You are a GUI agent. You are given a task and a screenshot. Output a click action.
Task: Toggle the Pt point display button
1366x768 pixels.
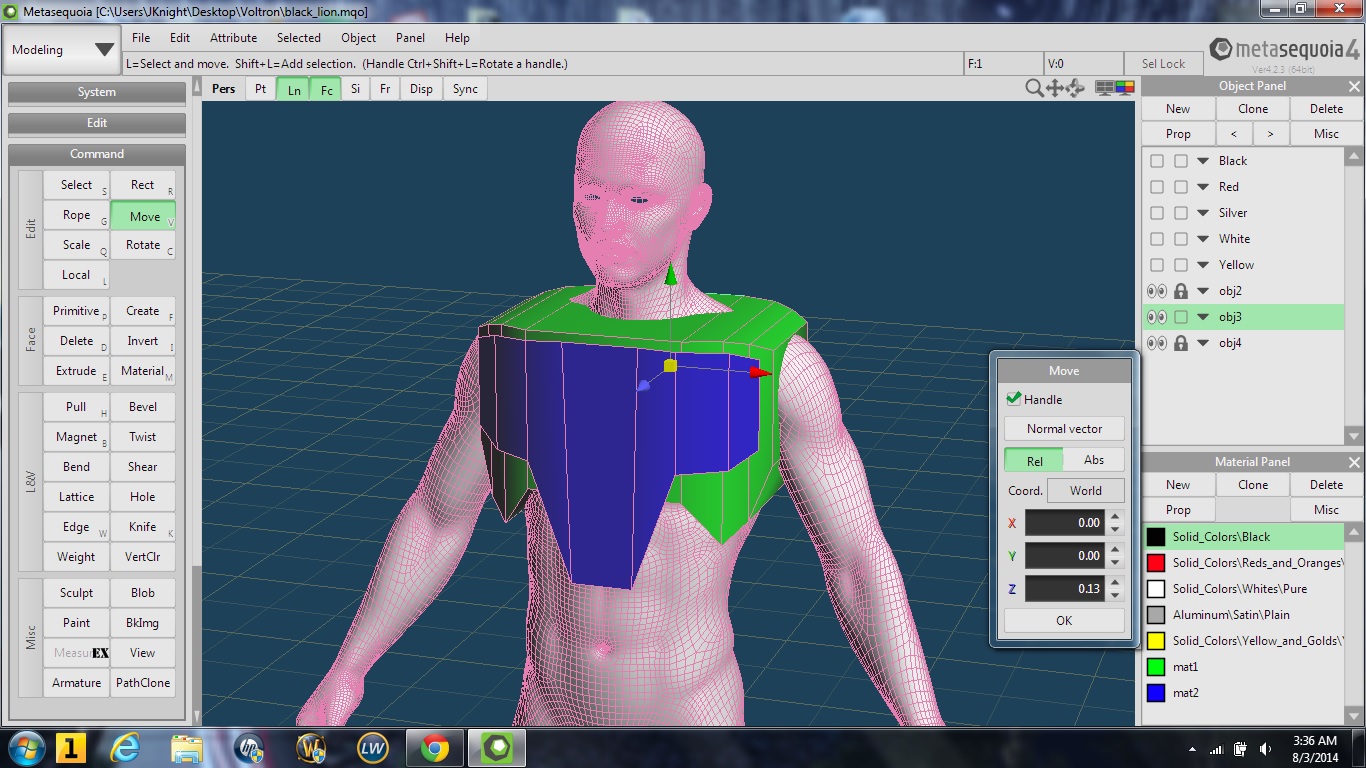261,89
